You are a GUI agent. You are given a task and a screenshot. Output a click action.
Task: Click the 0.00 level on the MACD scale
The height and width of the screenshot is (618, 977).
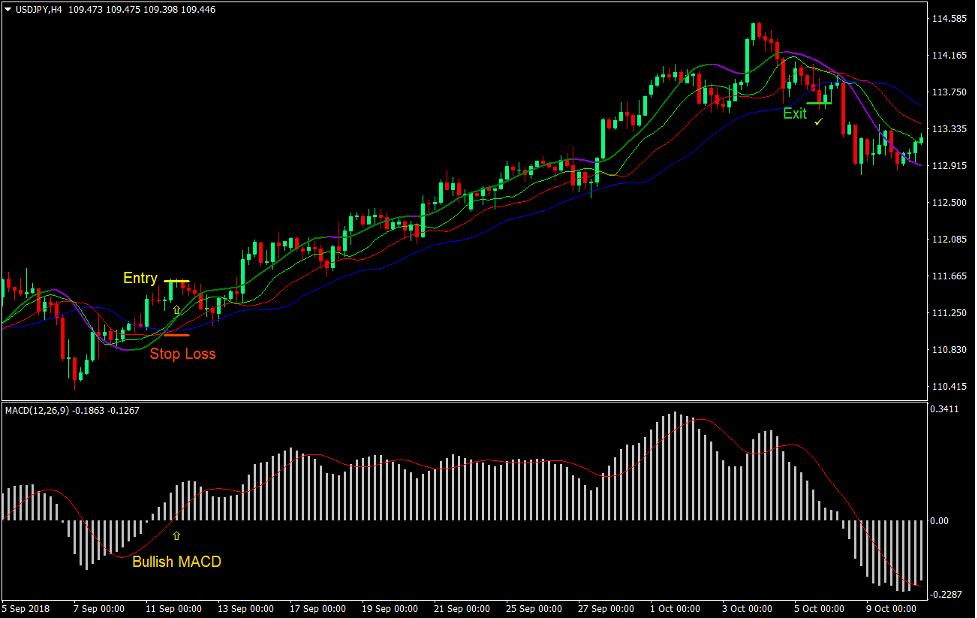pyautogui.click(x=941, y=521)
